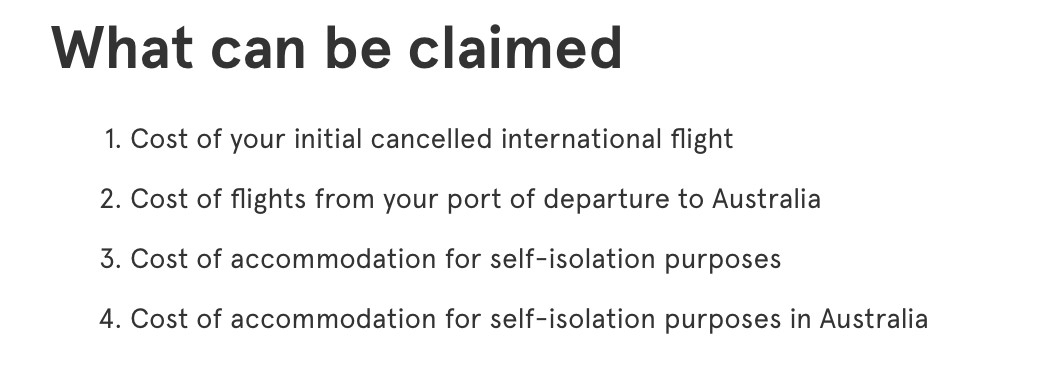The image size is (1038, 392).
Task: Select the item ending with 'purposes in Australia'
Action: tap(529, 319)
